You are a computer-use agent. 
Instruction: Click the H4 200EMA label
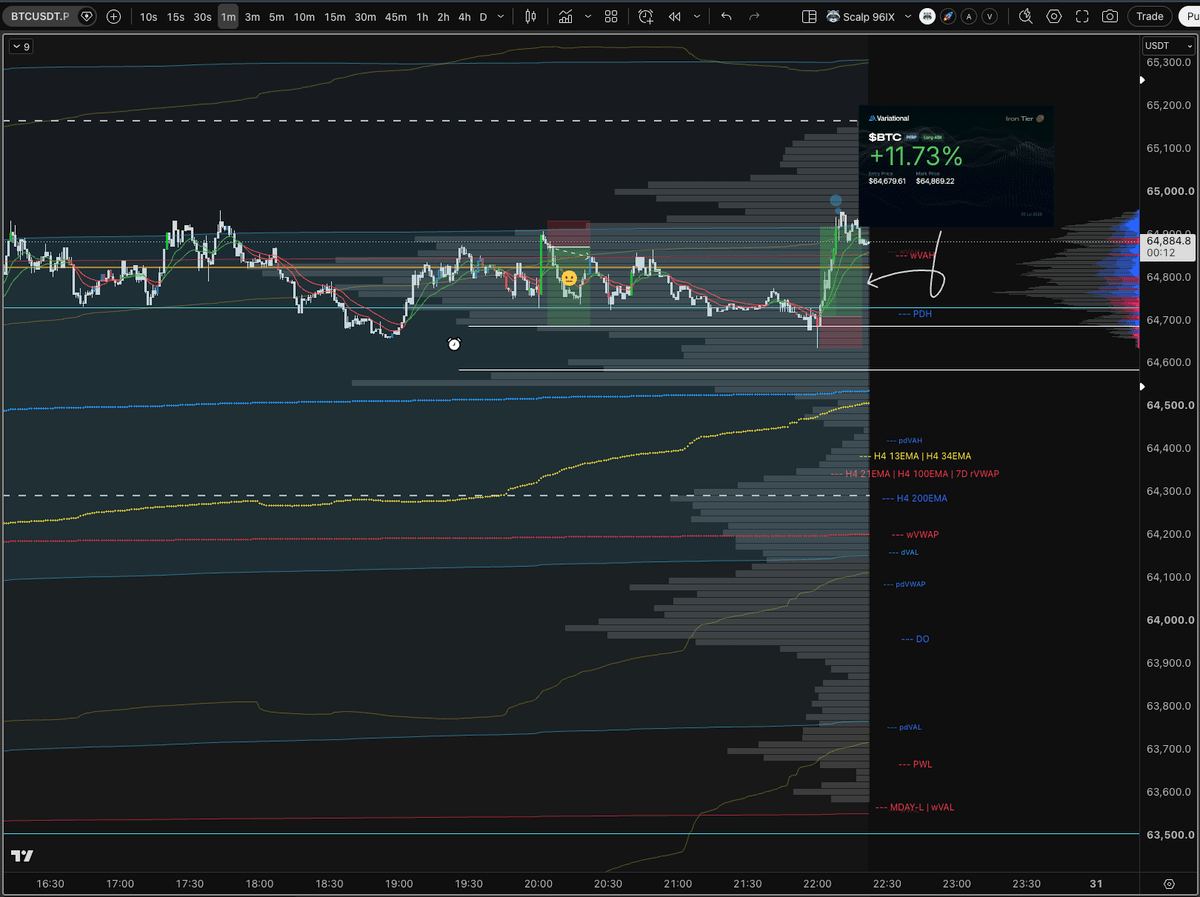coord(915,498)
